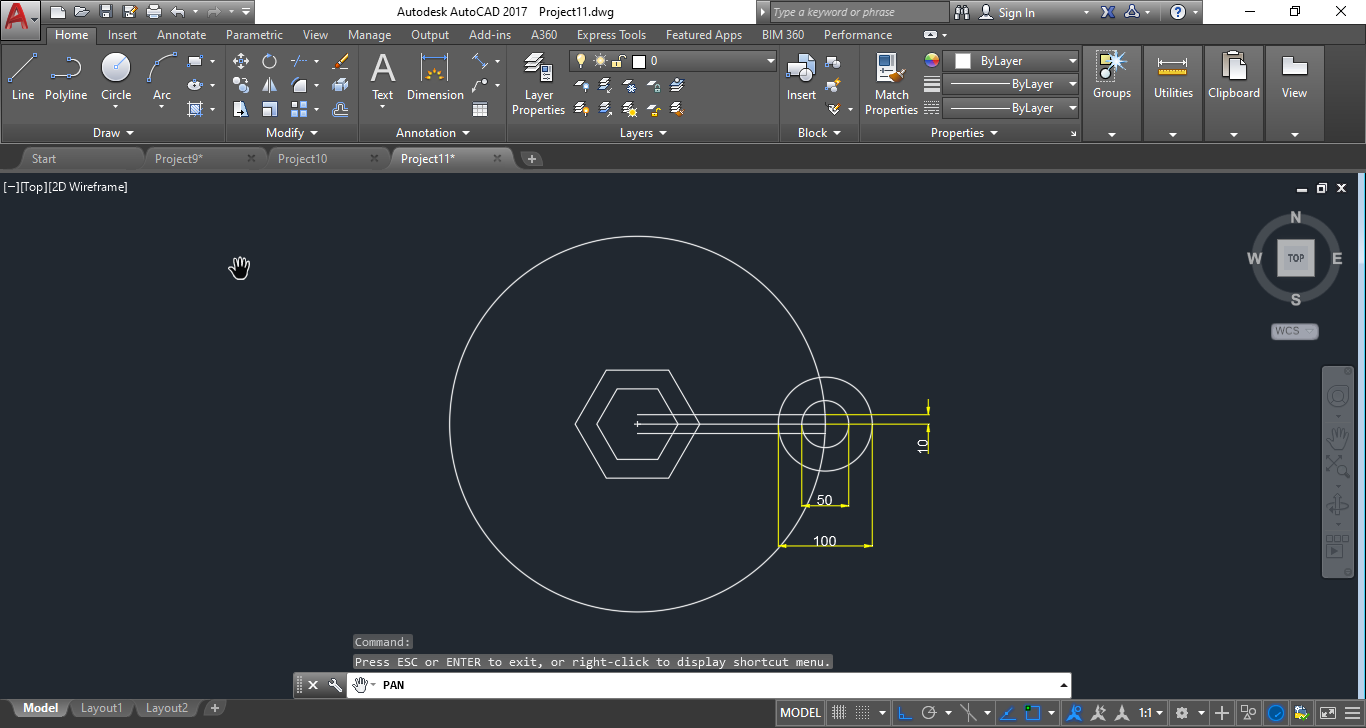Switch to Layout1

pyautogui.click(x=101, y=707)
